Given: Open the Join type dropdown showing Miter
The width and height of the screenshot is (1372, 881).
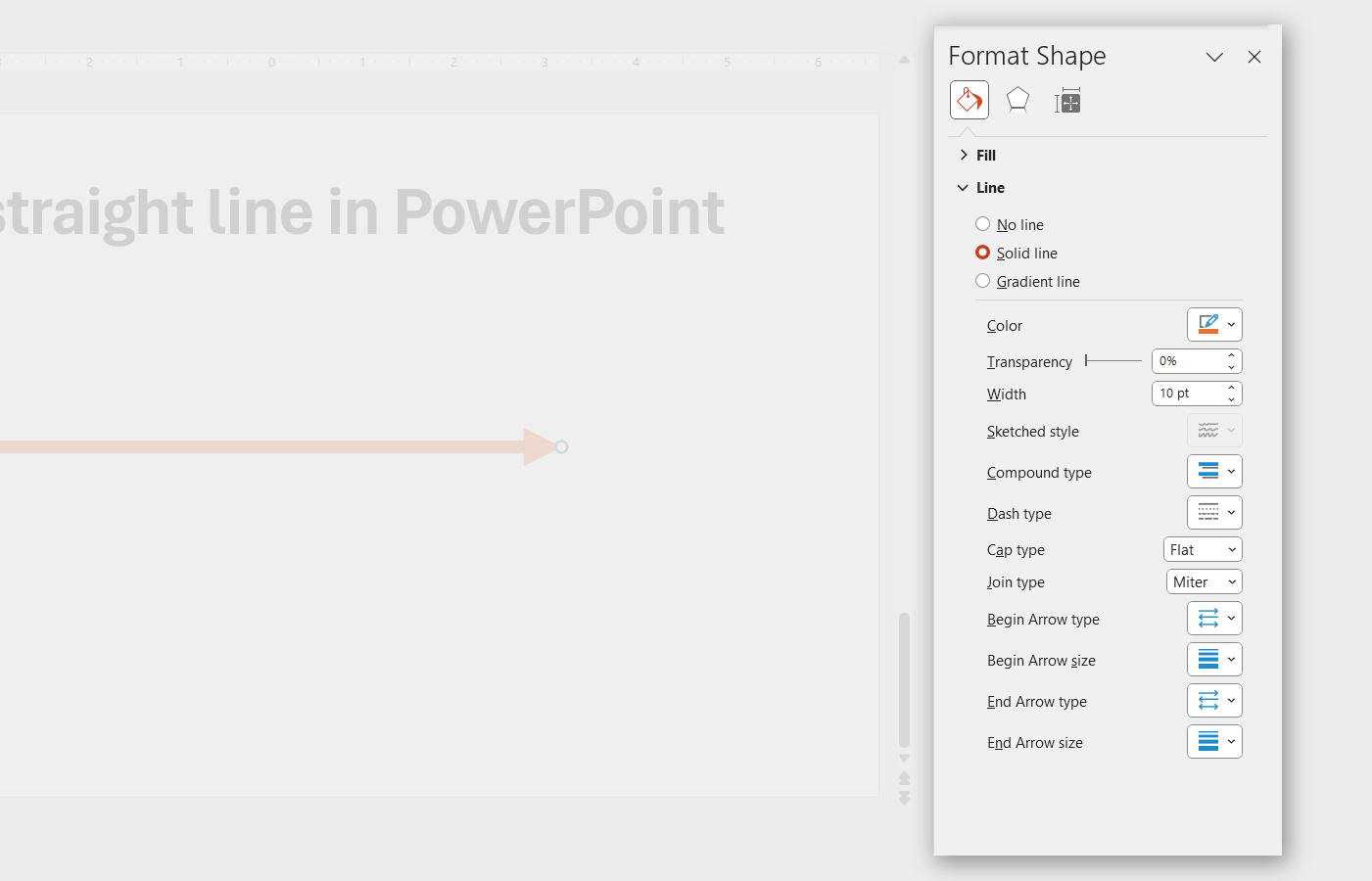Looking at the screenshot, I should tap(1204, 580).
